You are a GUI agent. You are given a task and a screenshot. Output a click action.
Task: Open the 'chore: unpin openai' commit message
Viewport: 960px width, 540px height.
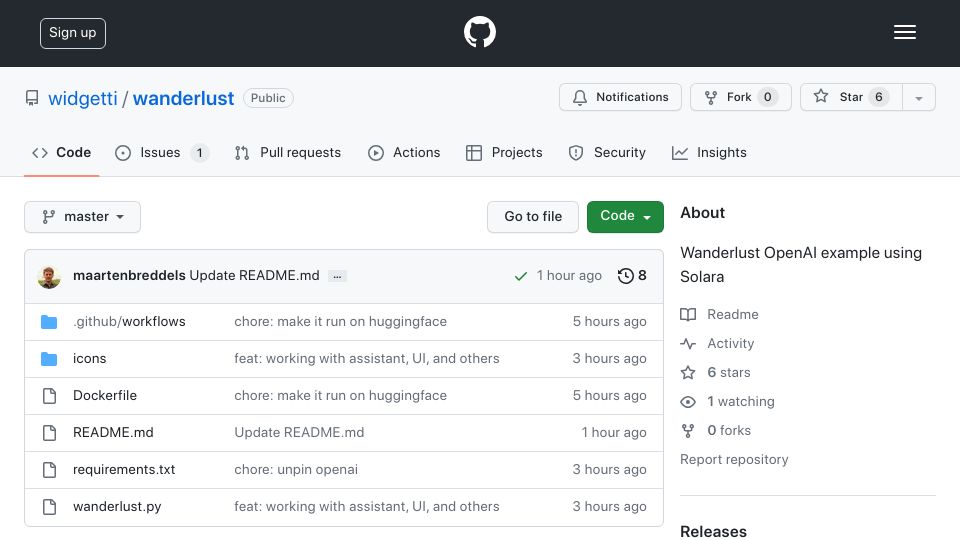tap(296, 469)
